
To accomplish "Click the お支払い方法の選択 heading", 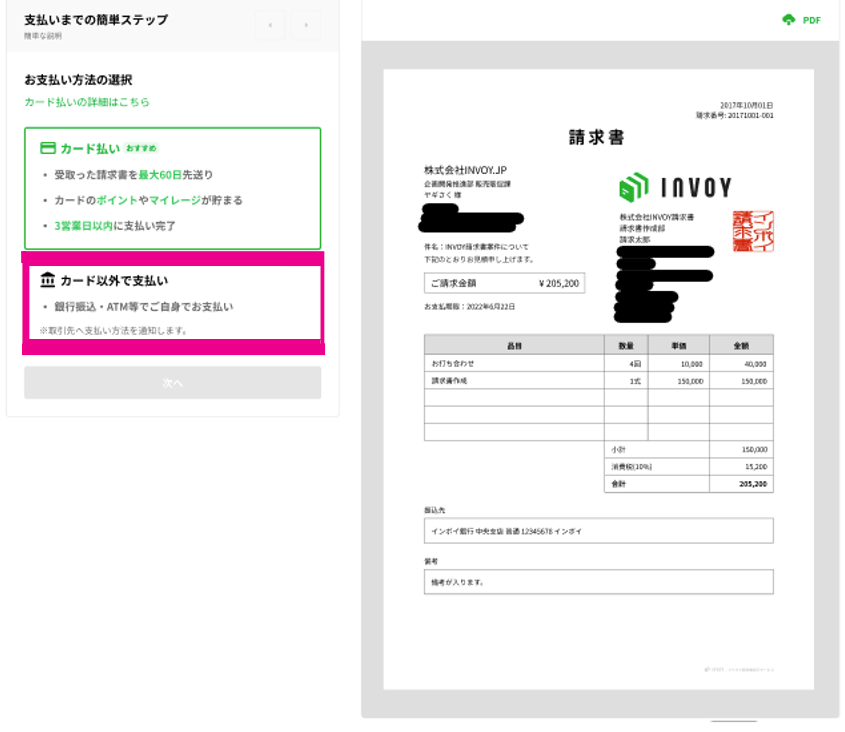I will (78, 80).
